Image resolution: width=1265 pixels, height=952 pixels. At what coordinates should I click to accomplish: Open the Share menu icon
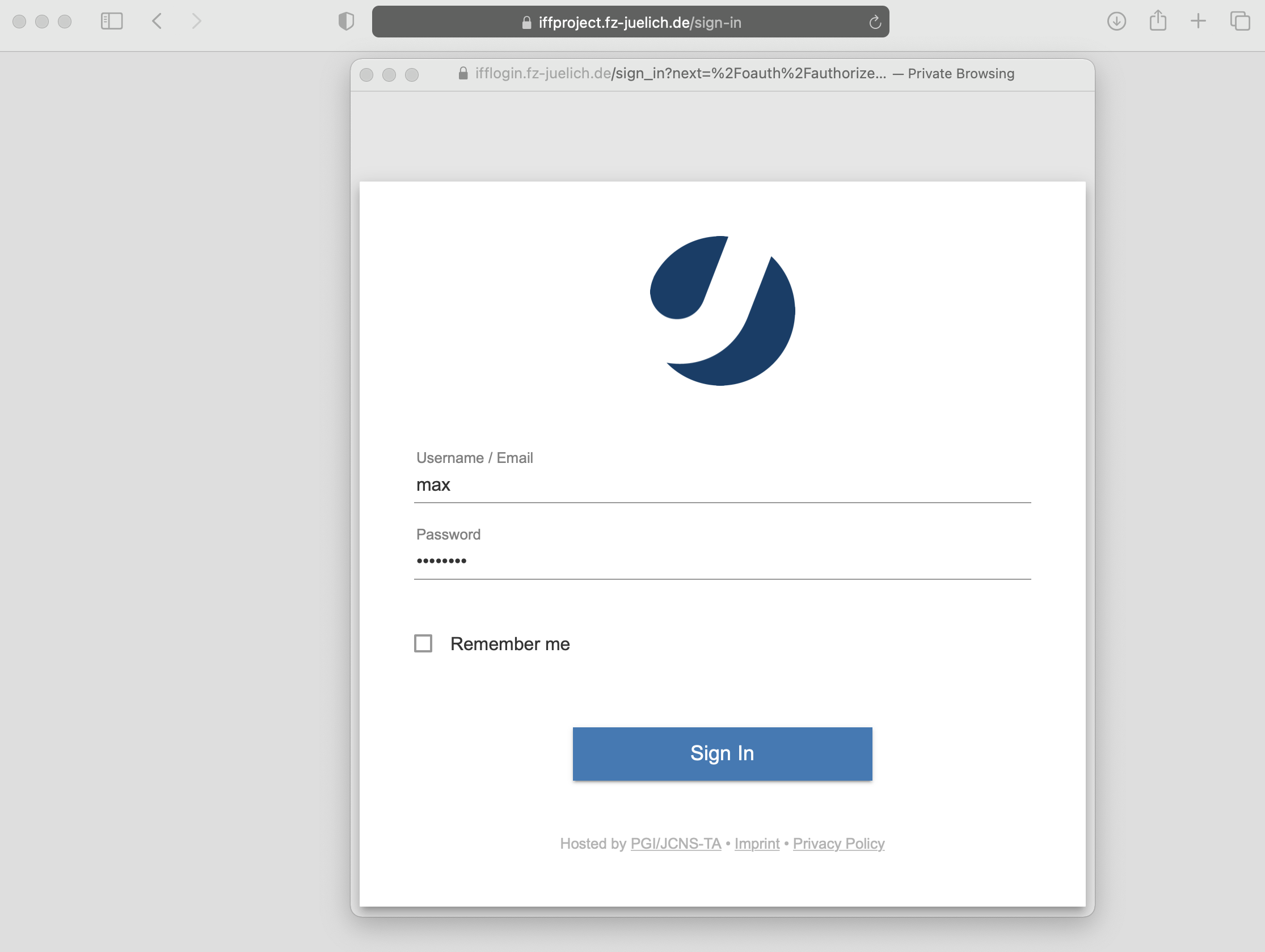[1158, 20]
